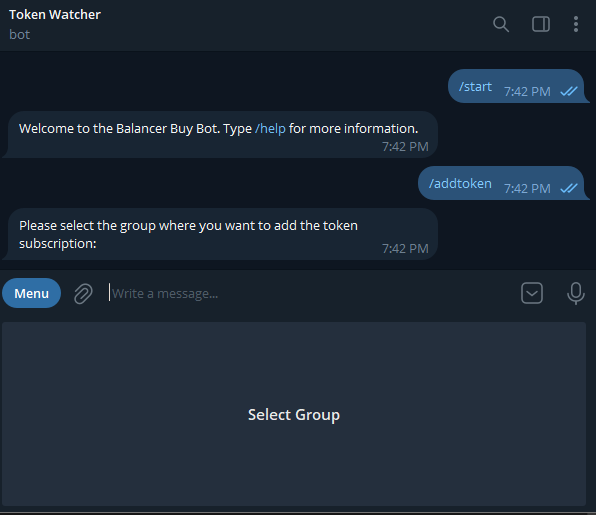Click the double checkmark on /addtoken message
This screenshot has height=515, width=596.
[x=569, y=188]
